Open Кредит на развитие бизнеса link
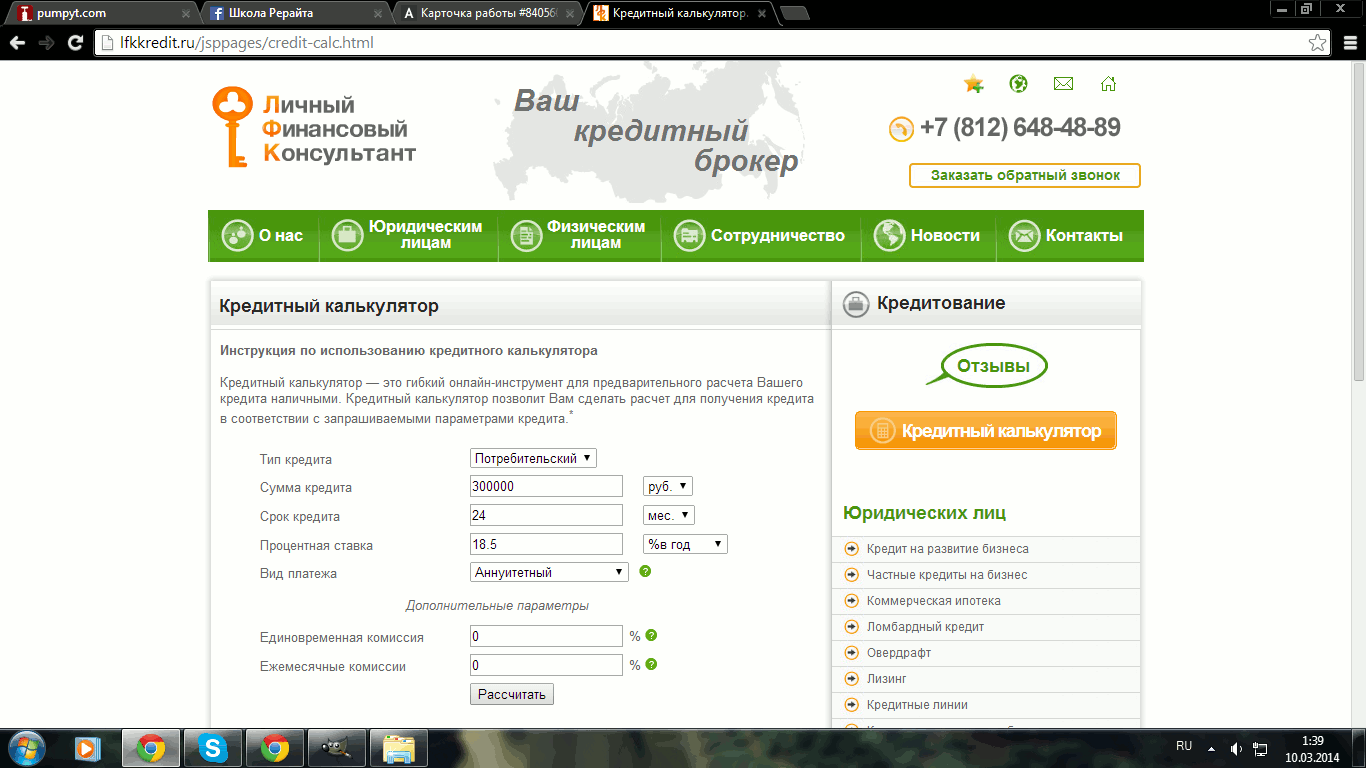This screenshot has height=768, width=1366. click(947, 549)
